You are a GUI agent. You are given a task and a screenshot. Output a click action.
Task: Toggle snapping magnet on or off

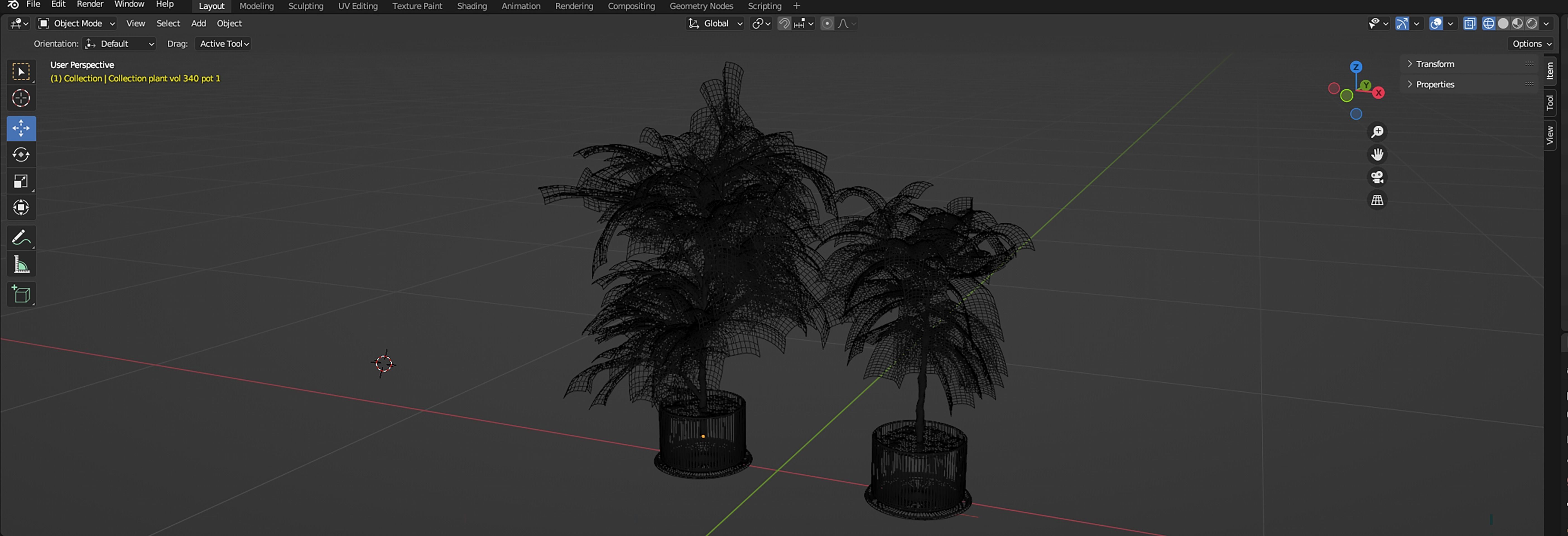point(784,23)
